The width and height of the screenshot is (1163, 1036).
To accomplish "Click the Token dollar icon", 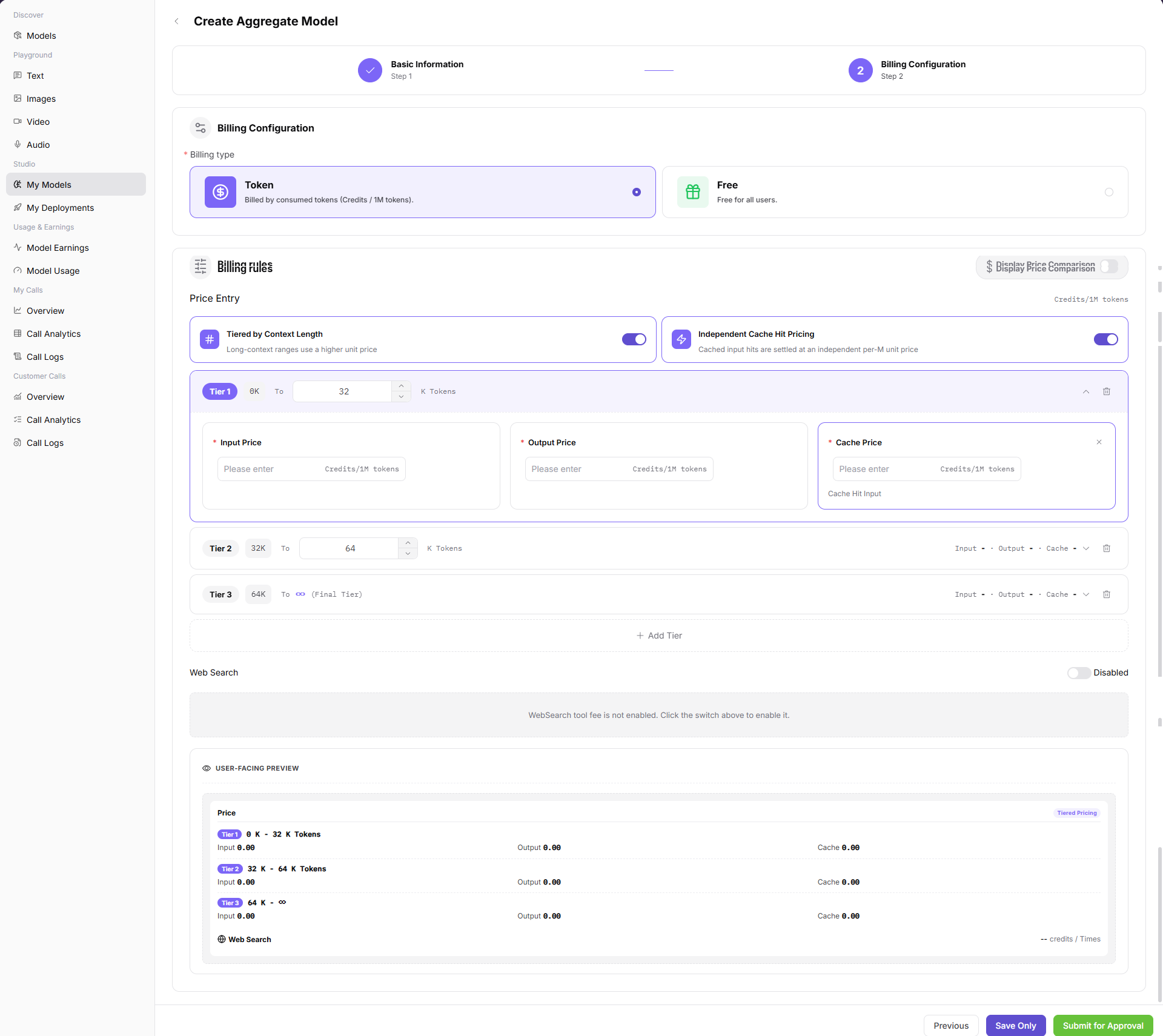I will click(220, 192).
